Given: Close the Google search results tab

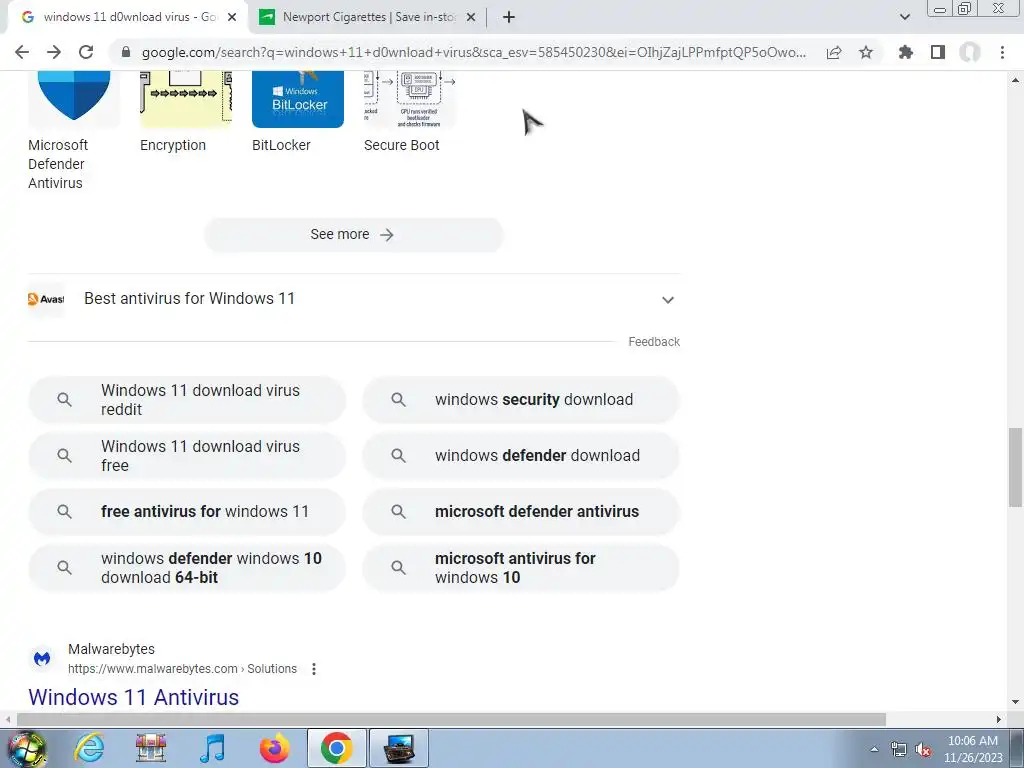Looking at the screenshot, I should (232, 18).
